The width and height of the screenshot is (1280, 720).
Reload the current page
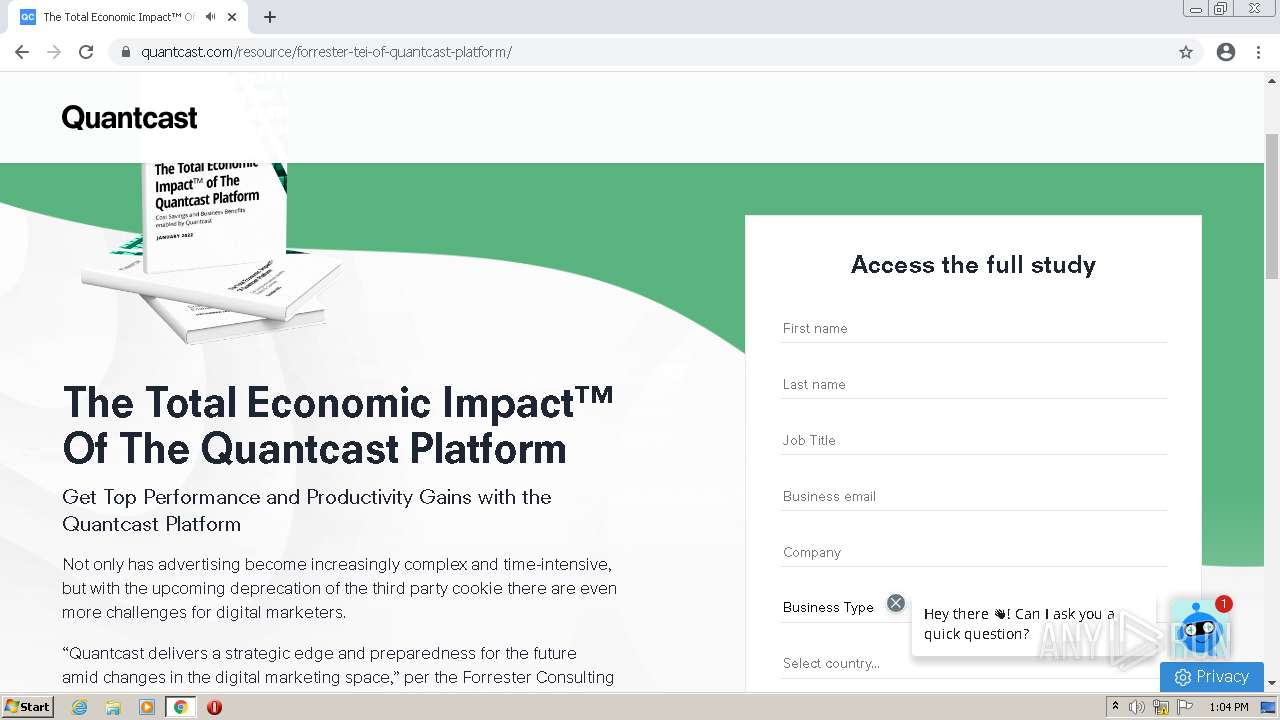tap(86, 52)
